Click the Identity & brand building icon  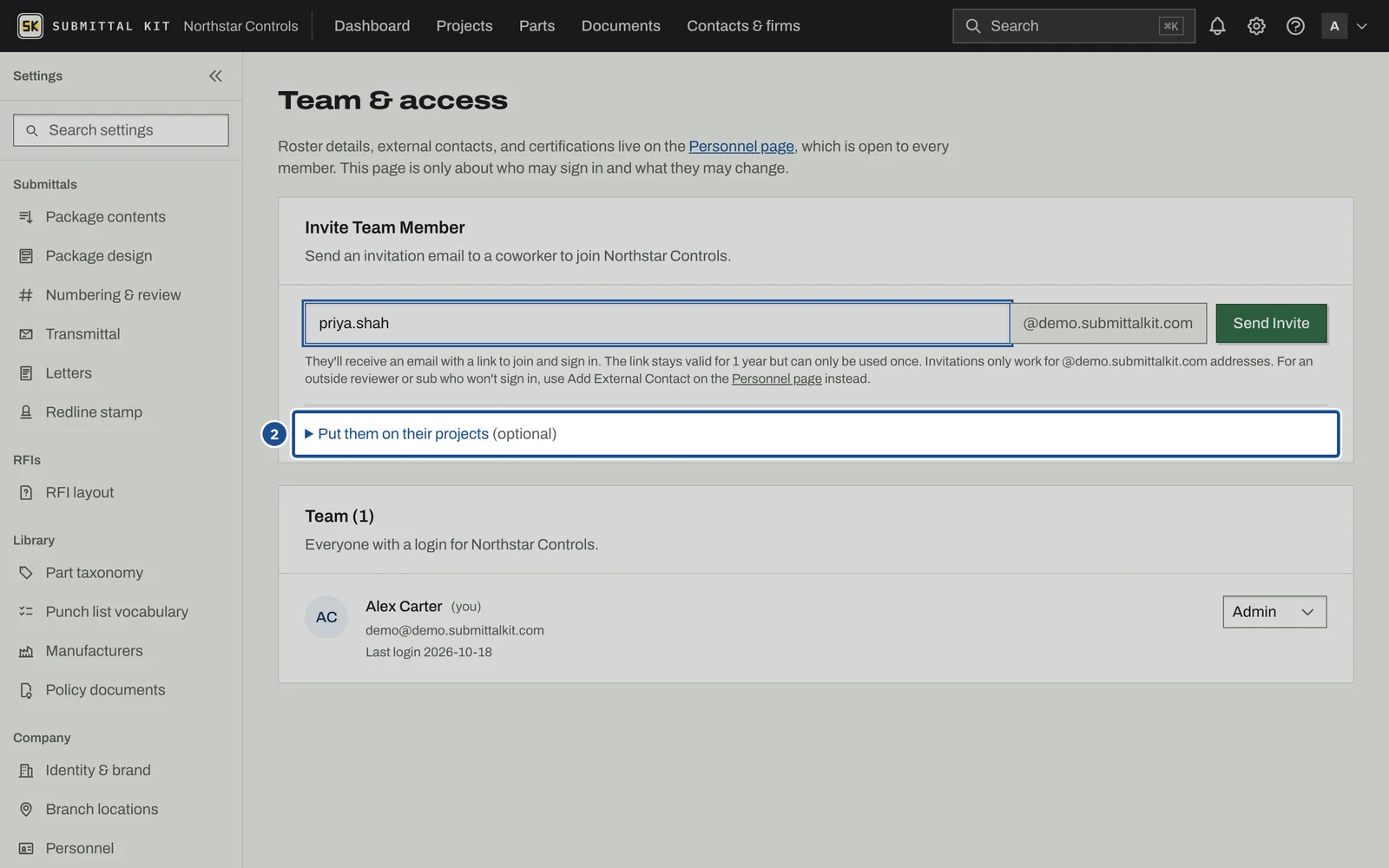(26, 771)
